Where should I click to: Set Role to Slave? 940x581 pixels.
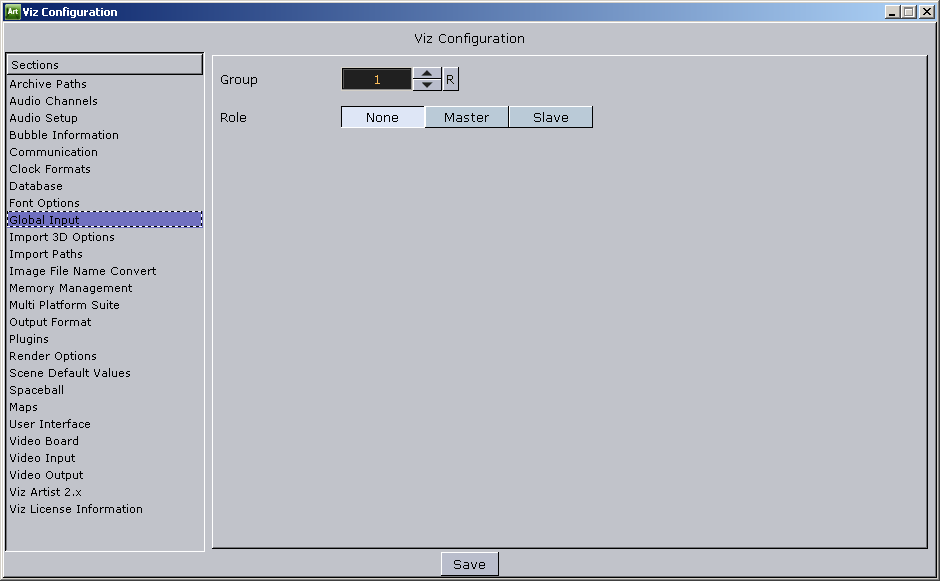point(550,118)
